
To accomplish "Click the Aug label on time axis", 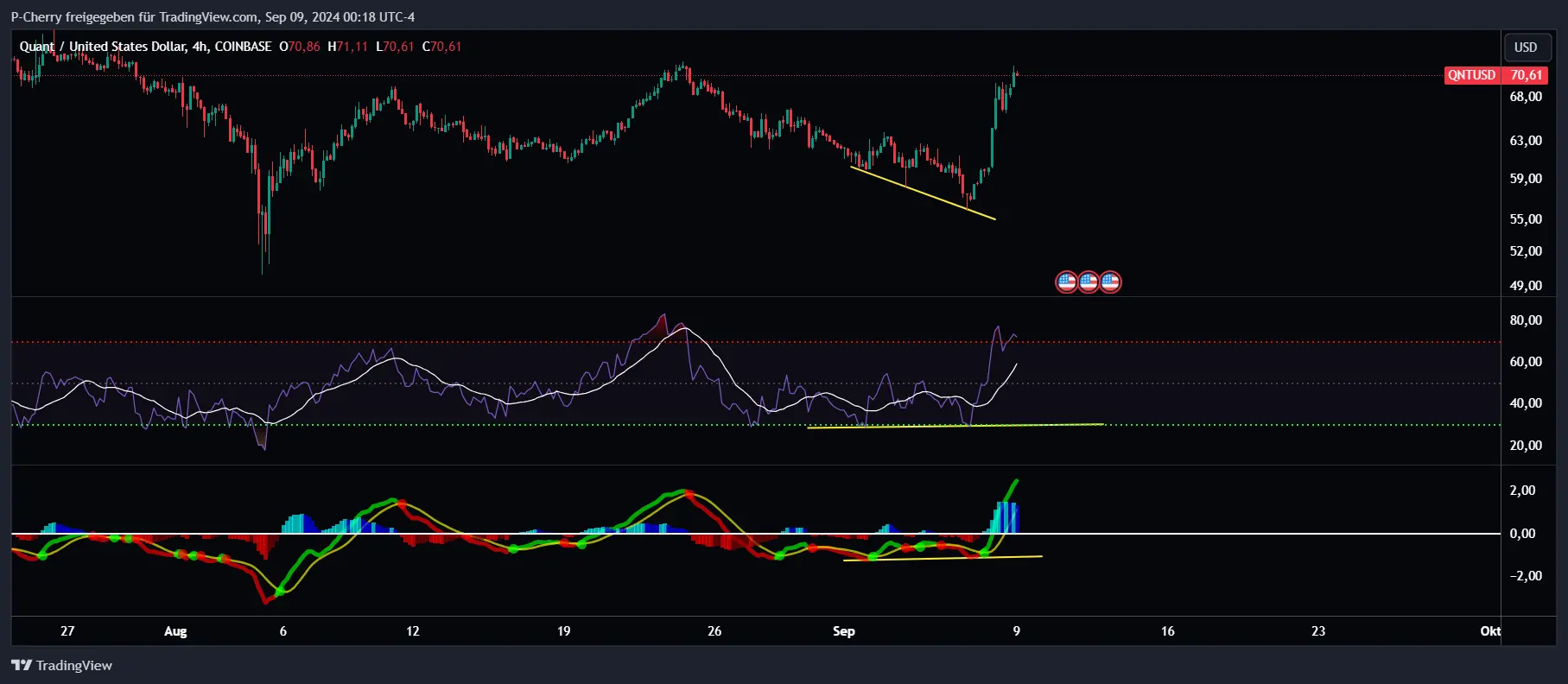I will click(x=175, y=631).
